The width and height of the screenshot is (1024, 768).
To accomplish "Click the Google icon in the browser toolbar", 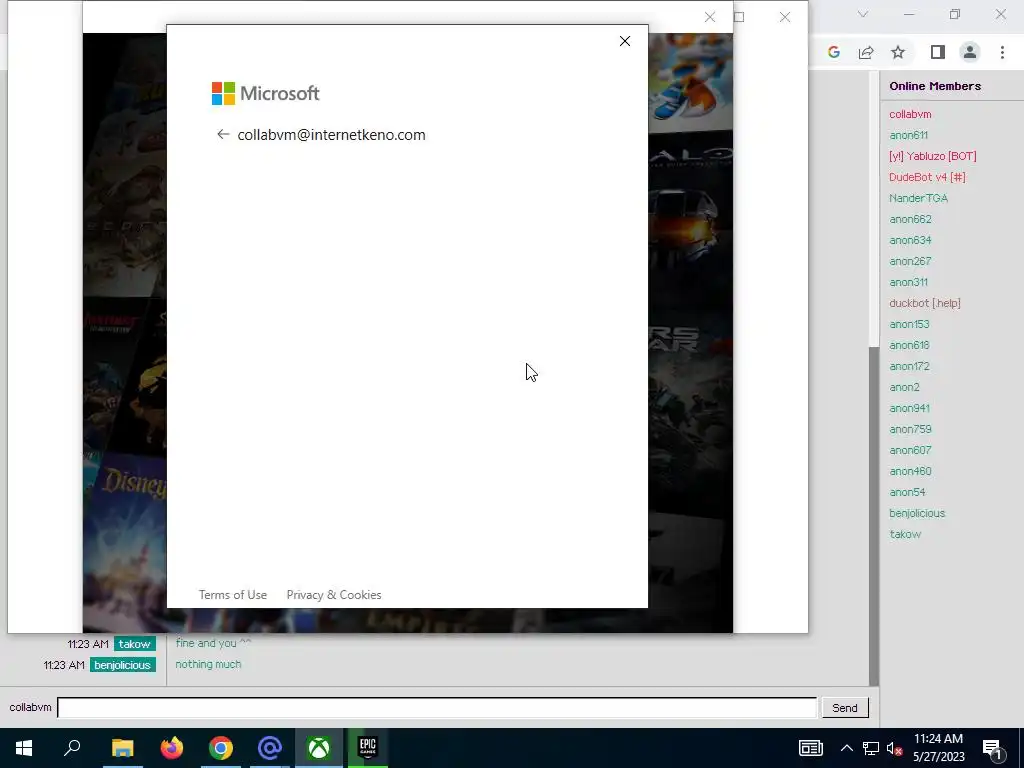I will [x=833, y=52].
